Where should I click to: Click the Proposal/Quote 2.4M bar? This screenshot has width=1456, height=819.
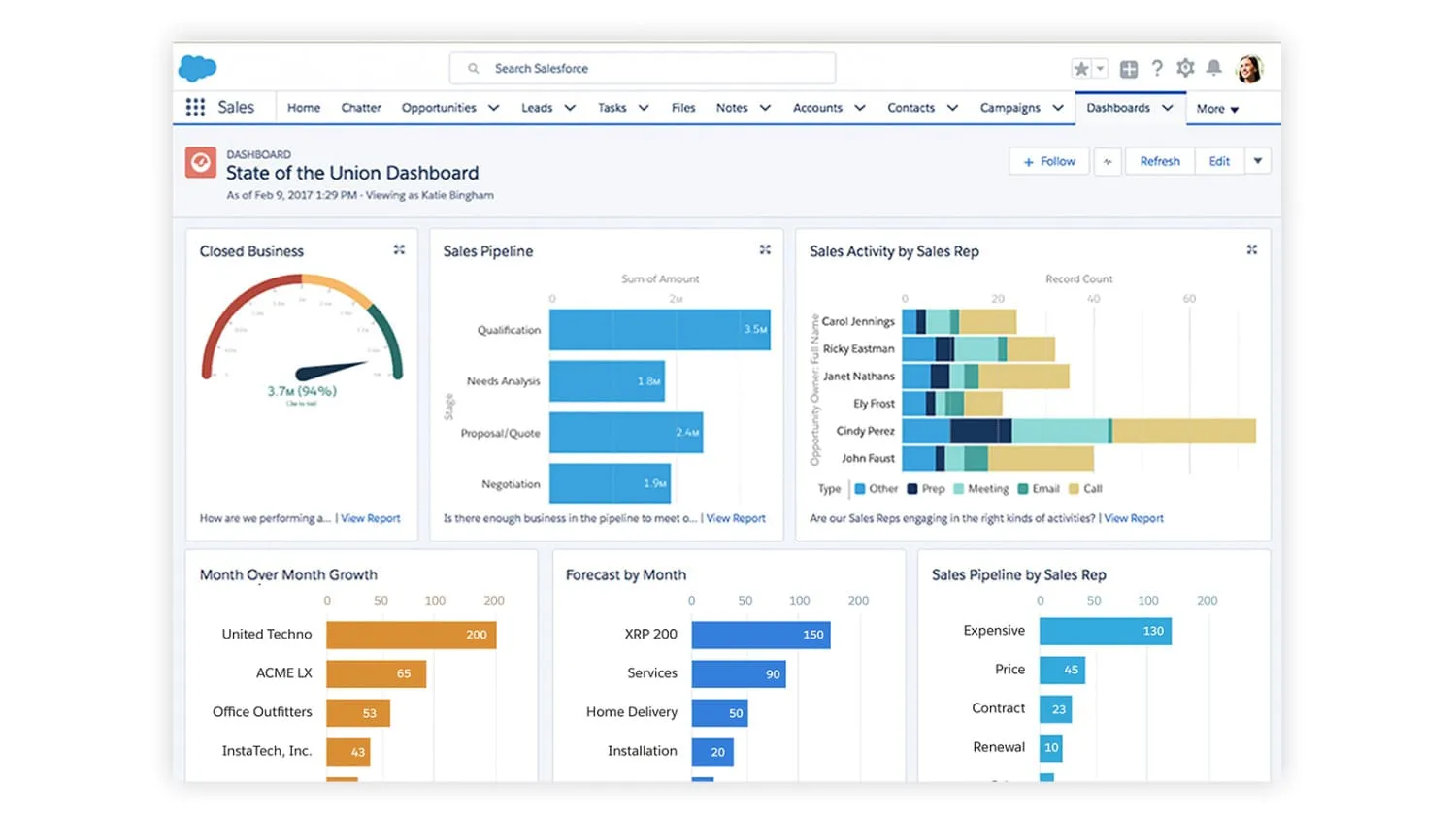(x=626, y=433)
